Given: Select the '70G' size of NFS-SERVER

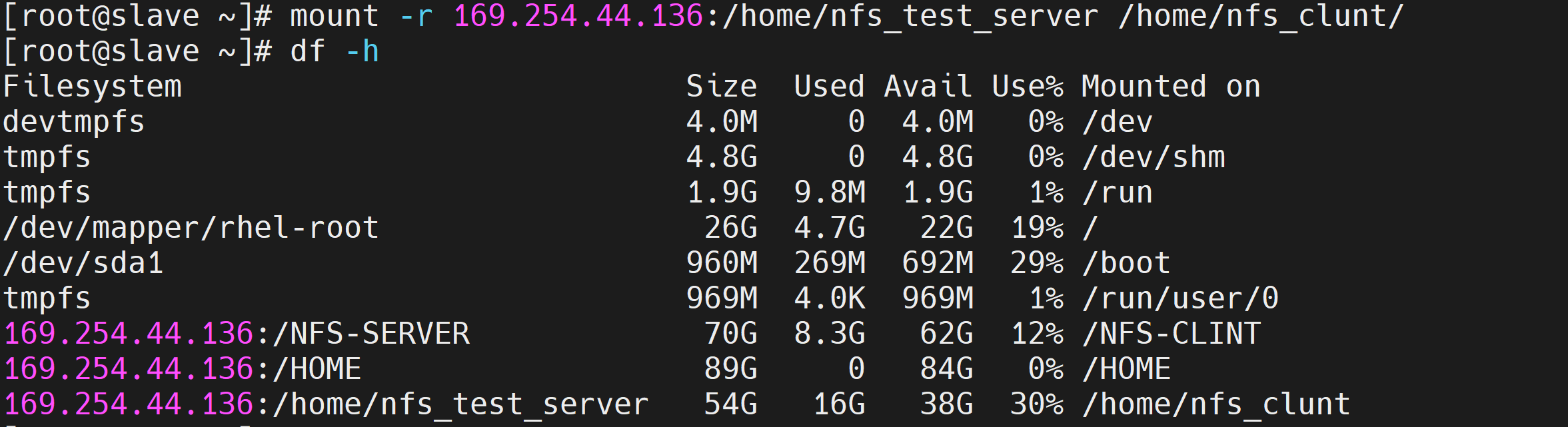Looking at the screenshot, I should 731,334.
